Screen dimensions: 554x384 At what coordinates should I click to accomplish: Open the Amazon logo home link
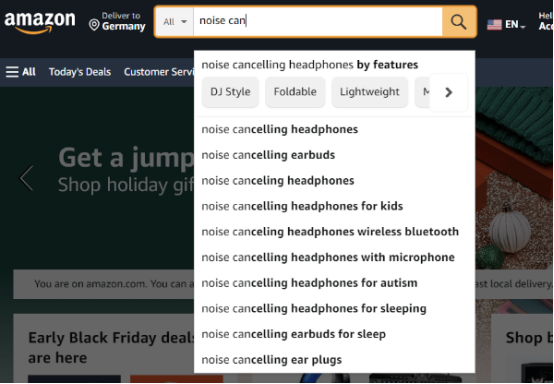(x=40, y=23)
